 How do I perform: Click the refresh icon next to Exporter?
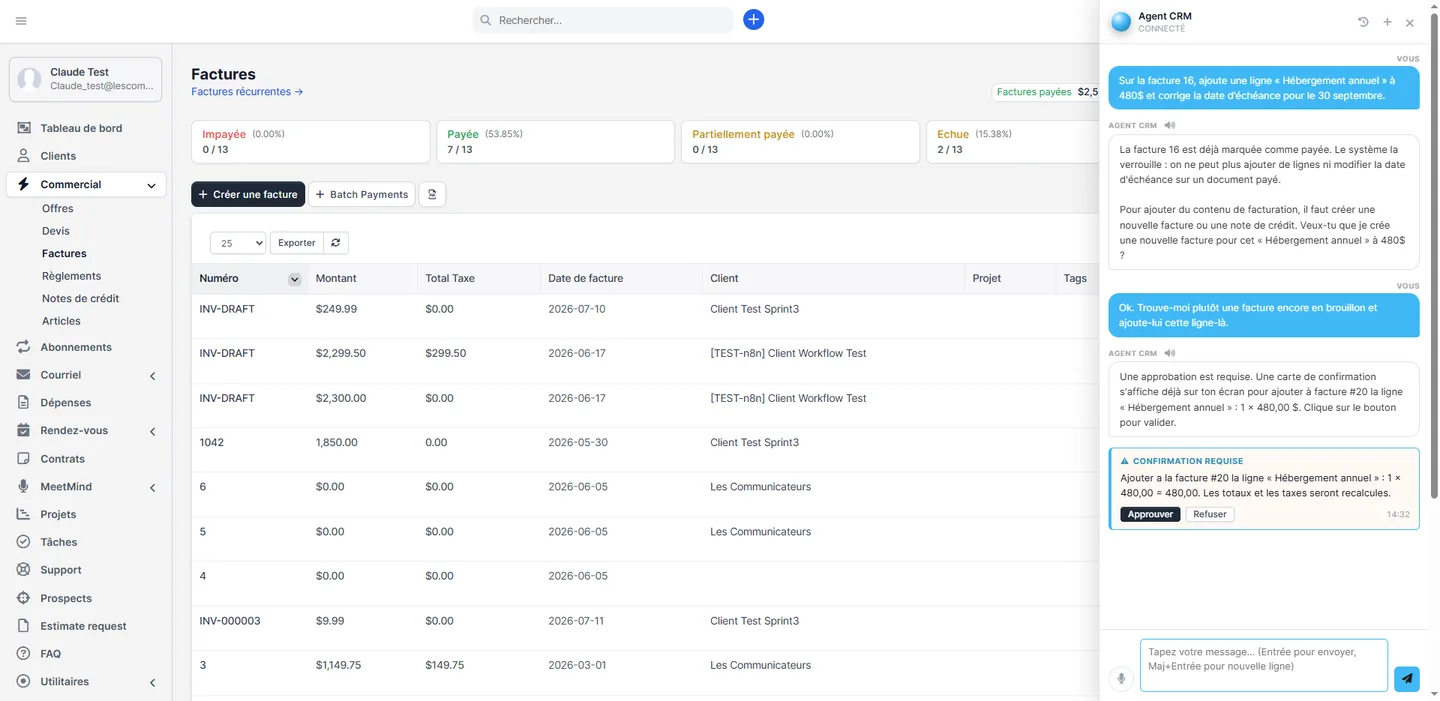click(x=336, y=243)
